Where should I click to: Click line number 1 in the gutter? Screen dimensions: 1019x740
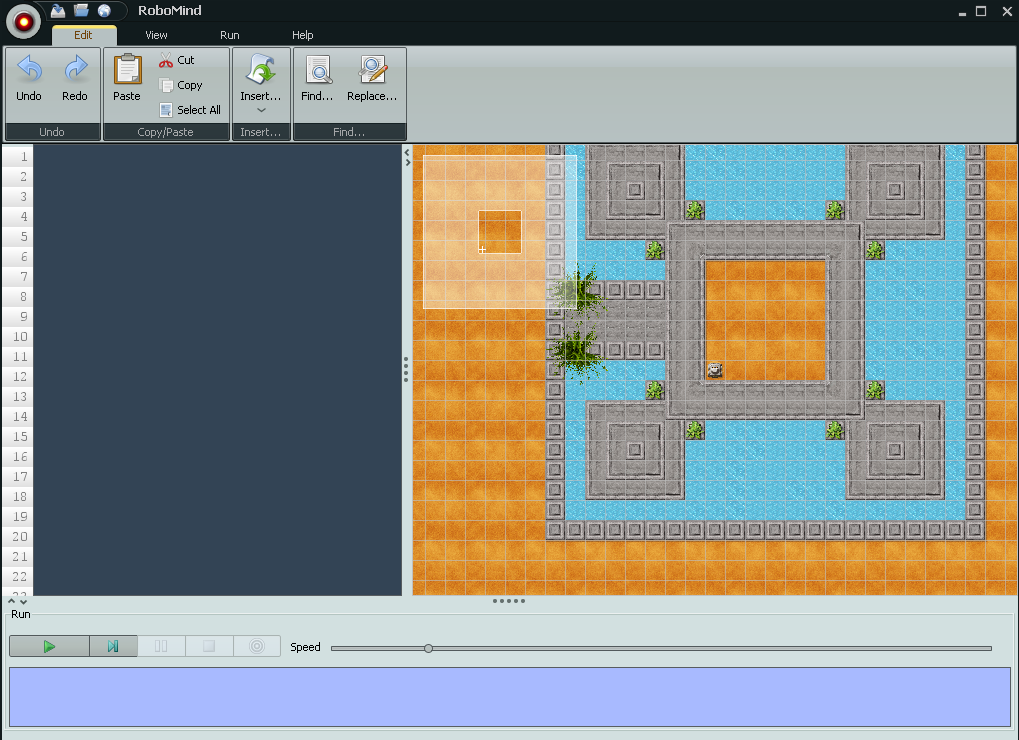[x=24, y=157]
